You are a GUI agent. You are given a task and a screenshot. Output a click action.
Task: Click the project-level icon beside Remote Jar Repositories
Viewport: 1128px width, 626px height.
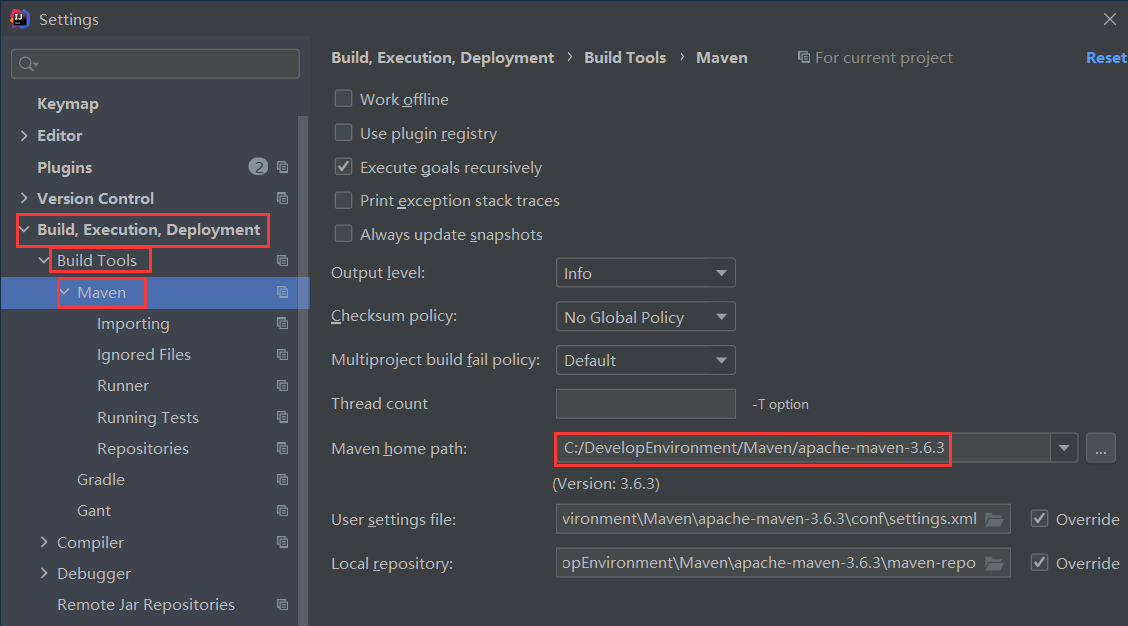[283, 604]
